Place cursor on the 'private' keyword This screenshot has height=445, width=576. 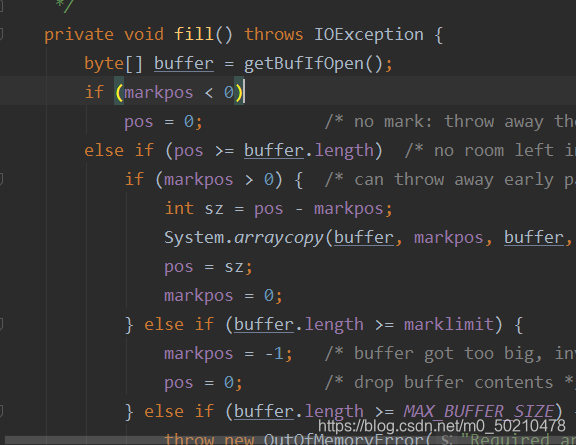click(x=79, y=35)
